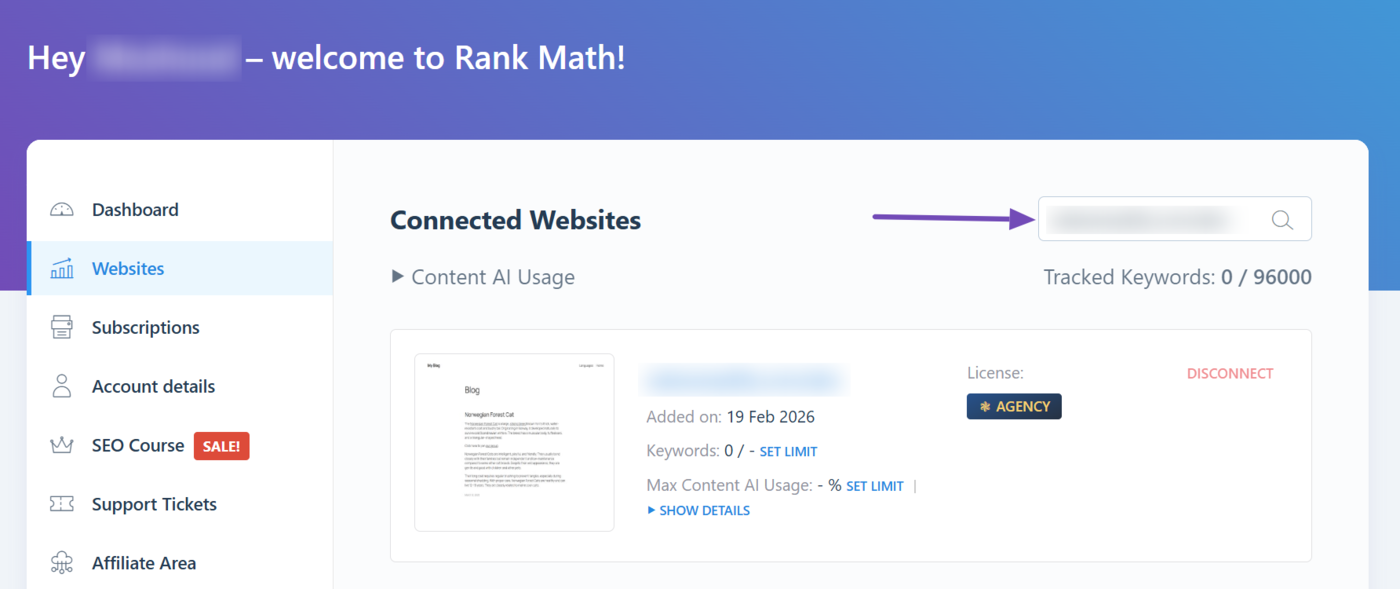Click the connected websites search field
This screenshot has width=1400, height=589.
click(x=1174, y=219)
